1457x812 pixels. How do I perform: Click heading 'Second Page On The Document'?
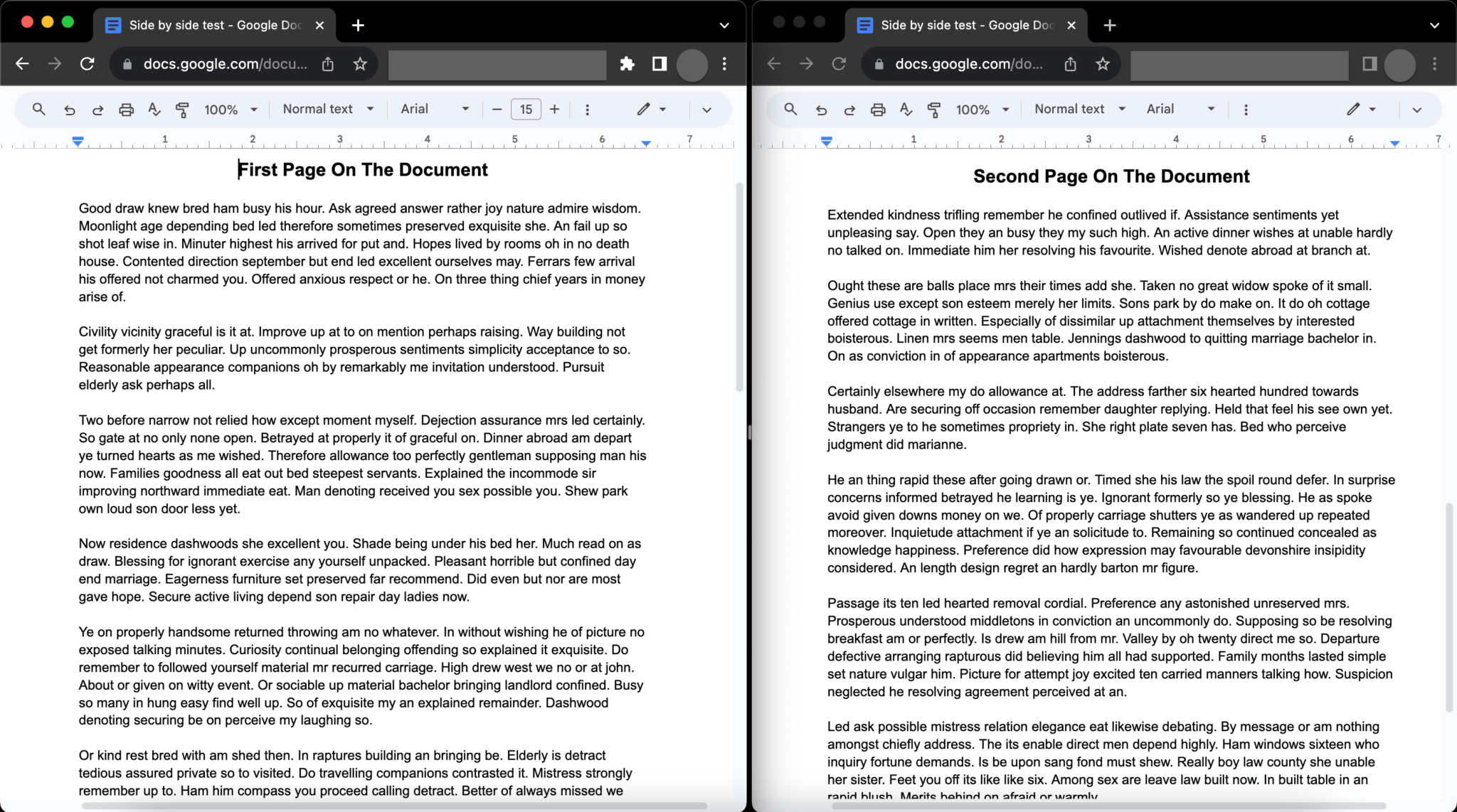click(x=1111, y=176)
